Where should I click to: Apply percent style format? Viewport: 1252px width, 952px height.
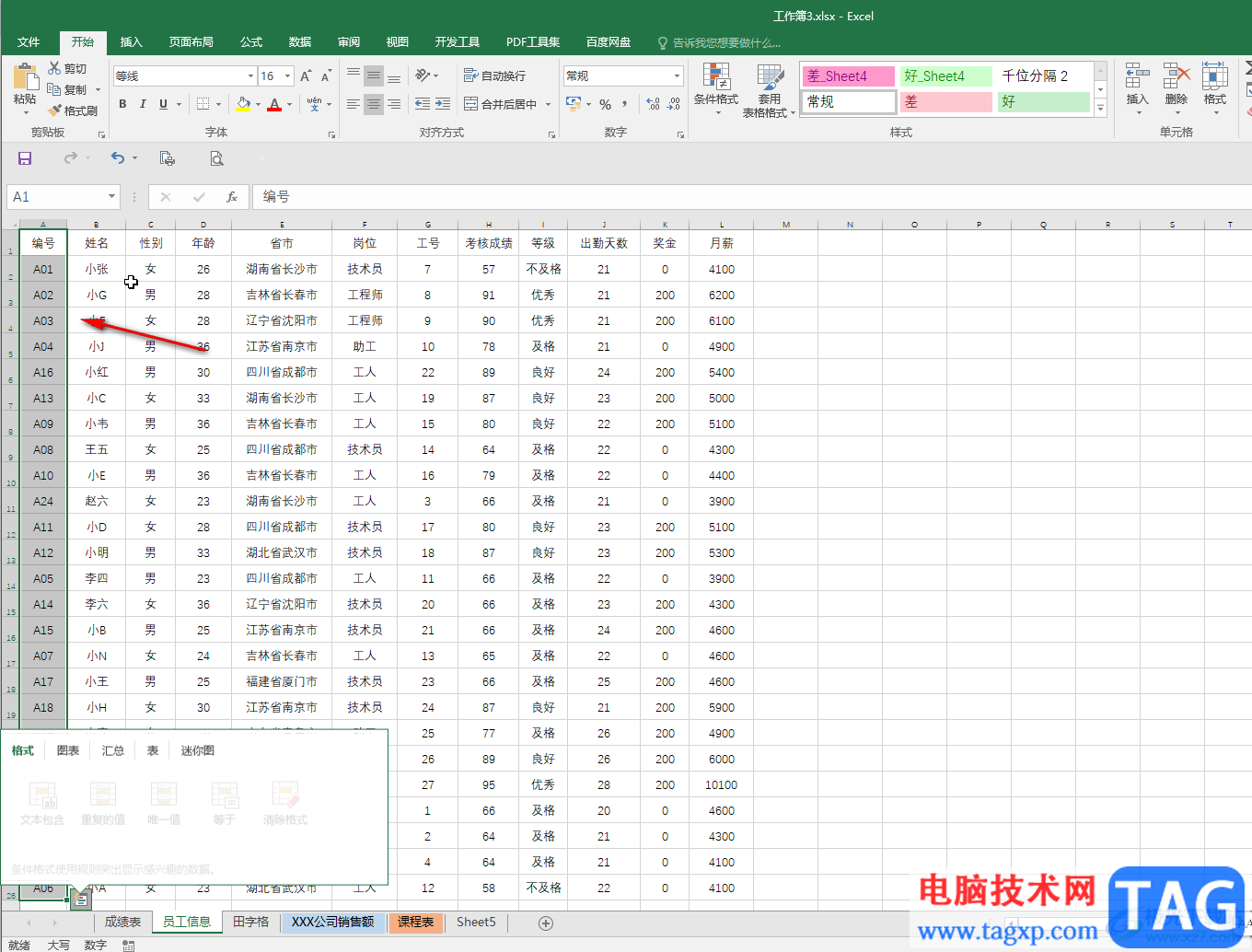coord(605,104)
